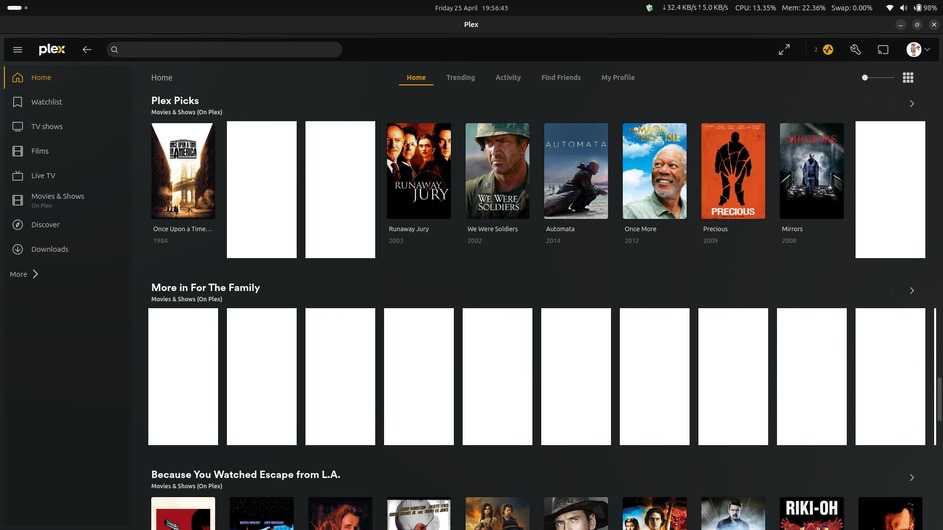Open Discover compass icon in sidebar
This screenshot has width=943, height=530.
pos(18,225)
